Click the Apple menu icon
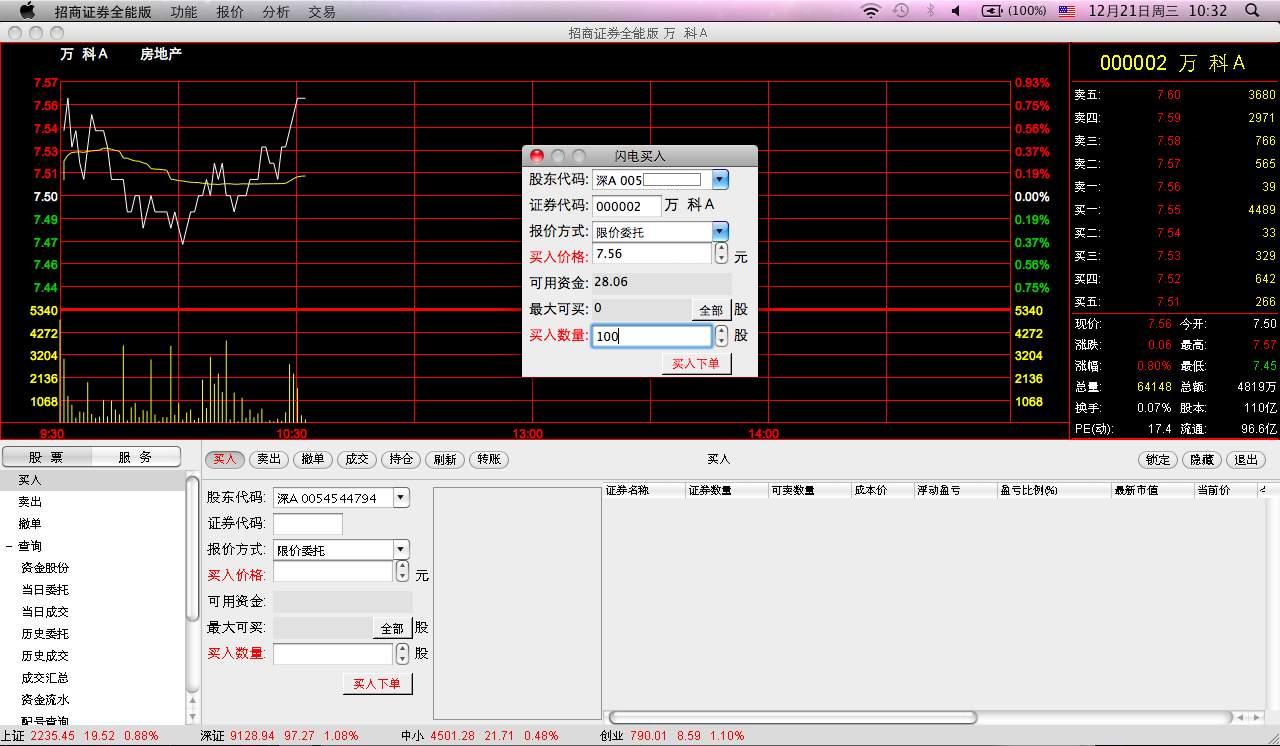 [27, 11]
